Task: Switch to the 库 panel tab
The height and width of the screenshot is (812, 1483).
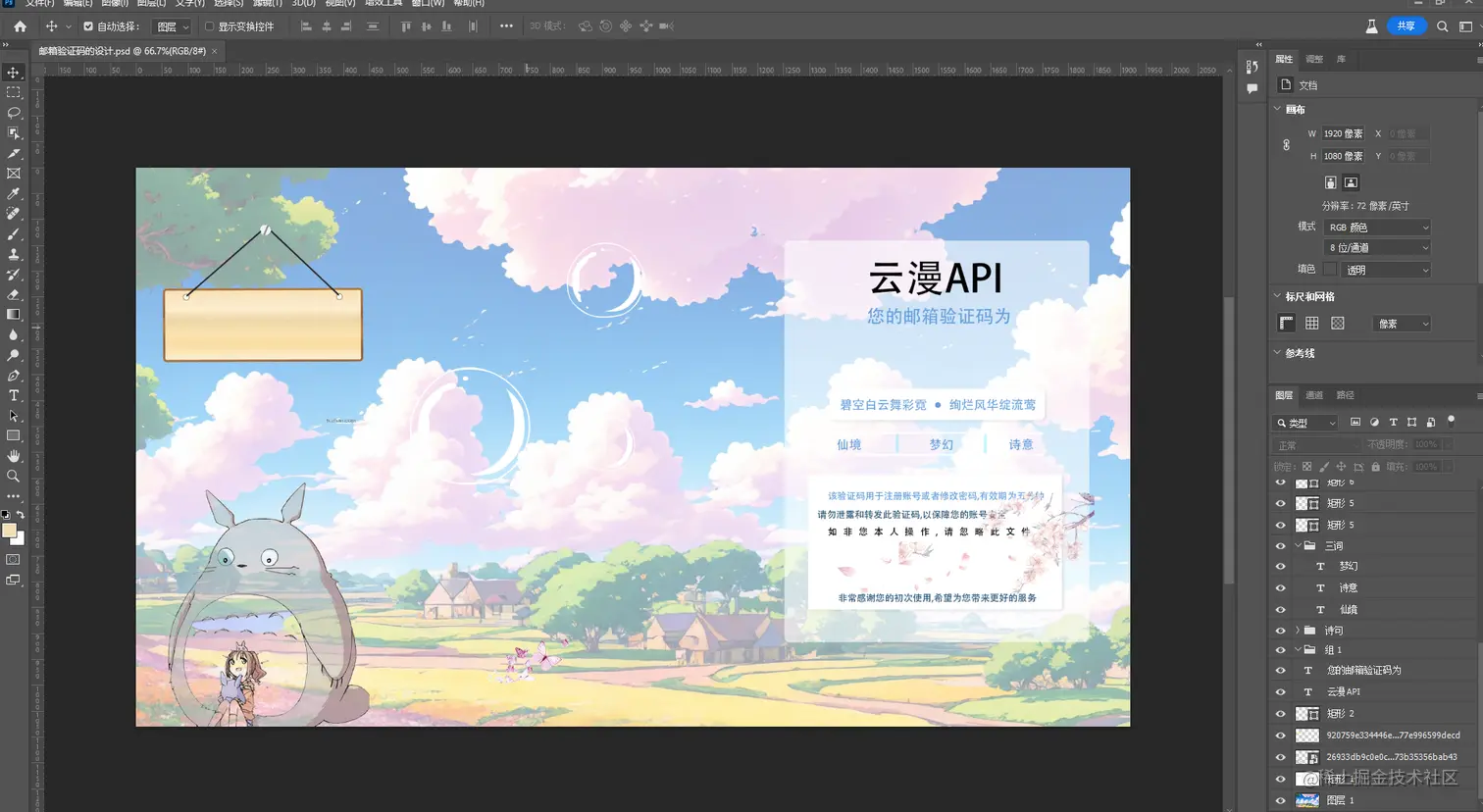Action: [x=1341, y=59]
